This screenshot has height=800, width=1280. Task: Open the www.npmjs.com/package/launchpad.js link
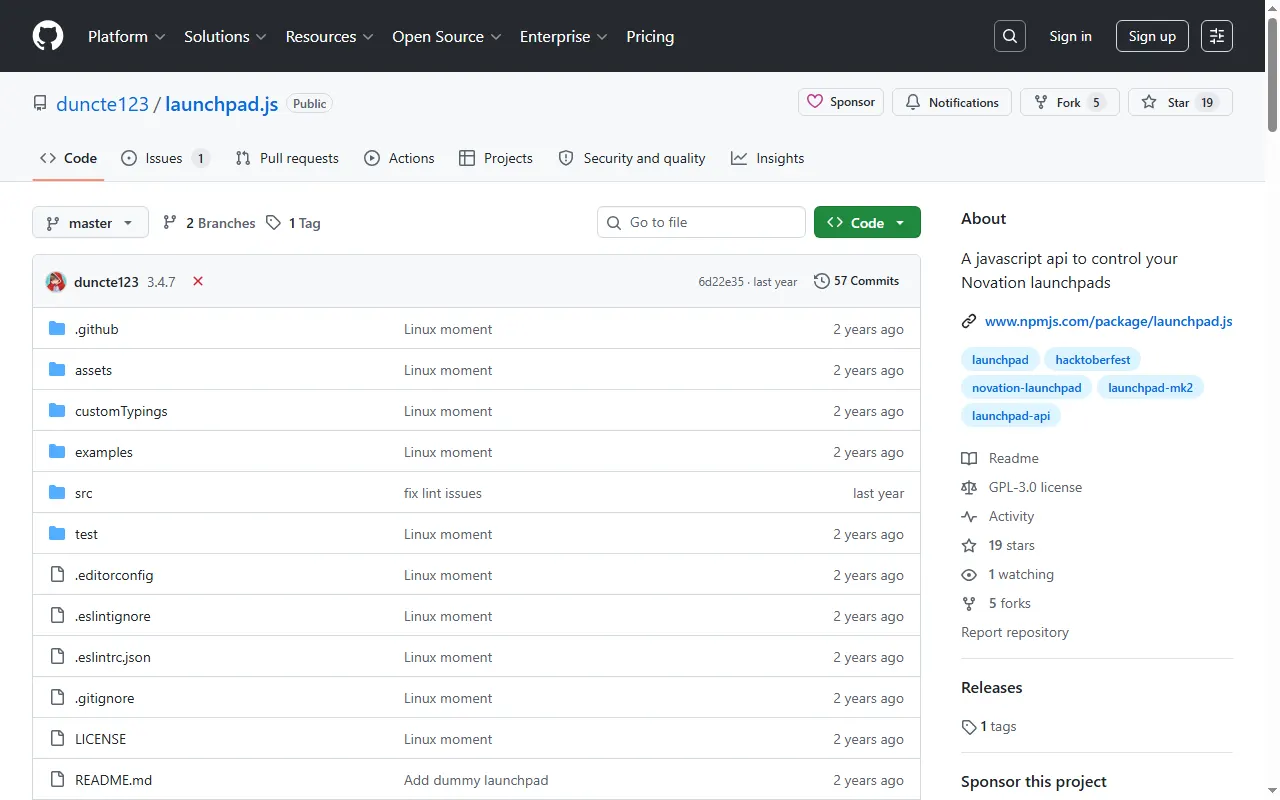click(x=1108, y=321)
